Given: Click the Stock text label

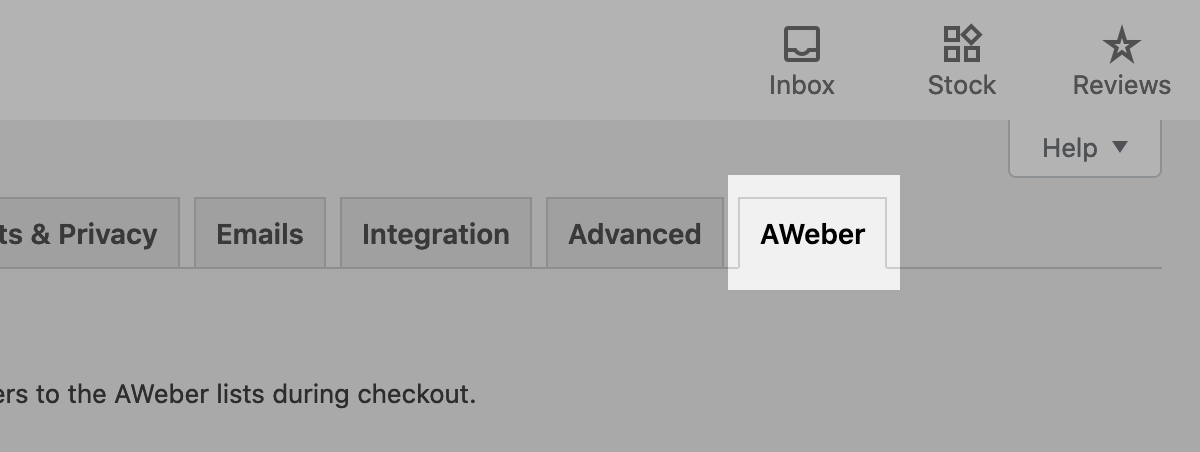Looking at the screenshot, I should pyautogui.click(x=962, y=86).
